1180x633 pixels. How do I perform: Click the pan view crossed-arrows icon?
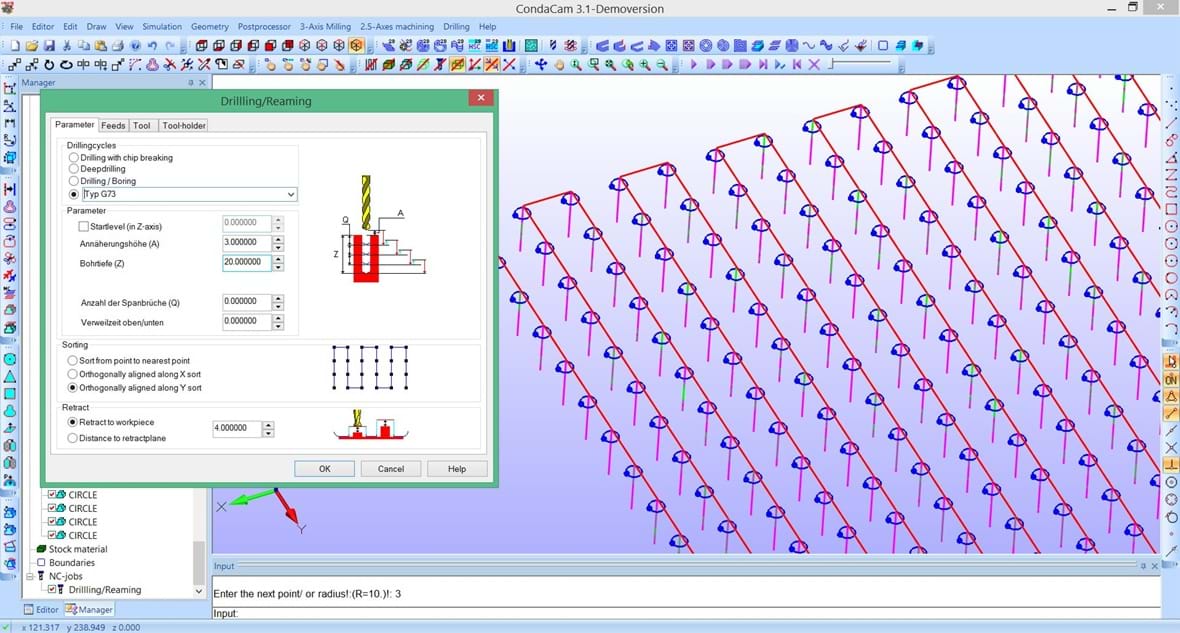tap(540, 65)
